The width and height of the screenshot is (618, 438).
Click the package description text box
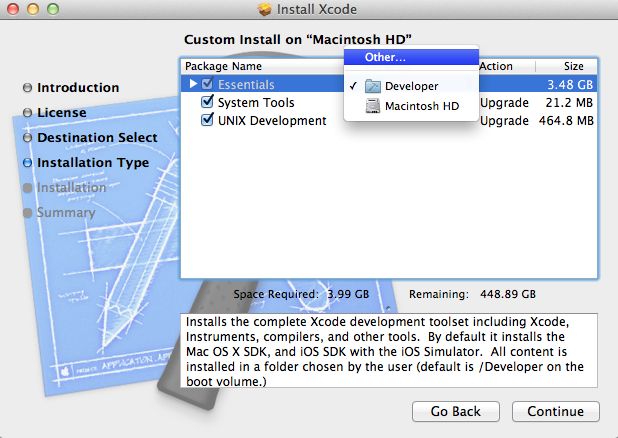coord(389,350)
